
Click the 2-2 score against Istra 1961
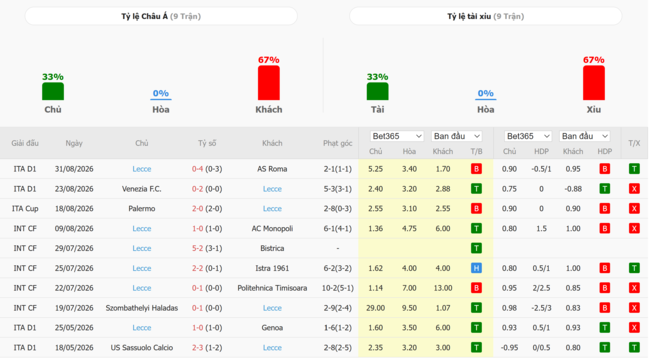click(x=197, y=268)
